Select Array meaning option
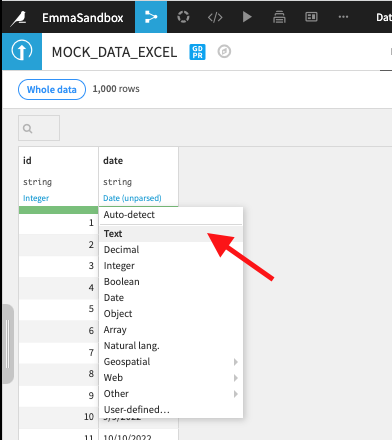Screen dimensions: 392x440 (171, 330)
